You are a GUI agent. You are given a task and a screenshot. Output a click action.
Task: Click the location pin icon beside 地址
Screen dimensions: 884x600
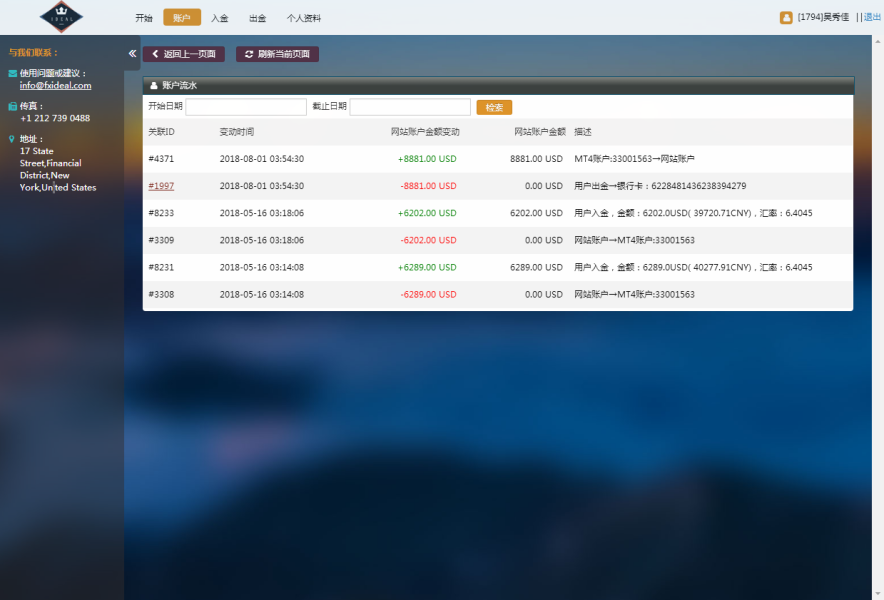(x=12, y=139)
